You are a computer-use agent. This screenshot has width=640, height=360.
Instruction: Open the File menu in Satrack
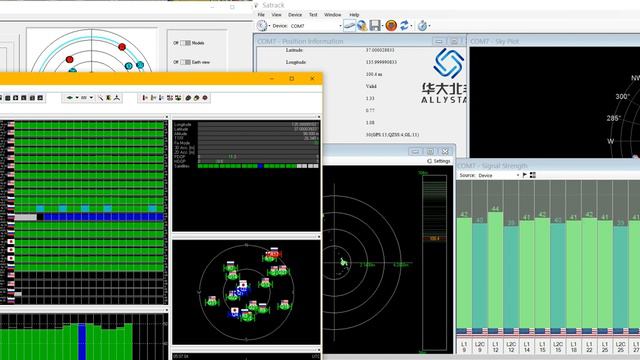[261, 15]
